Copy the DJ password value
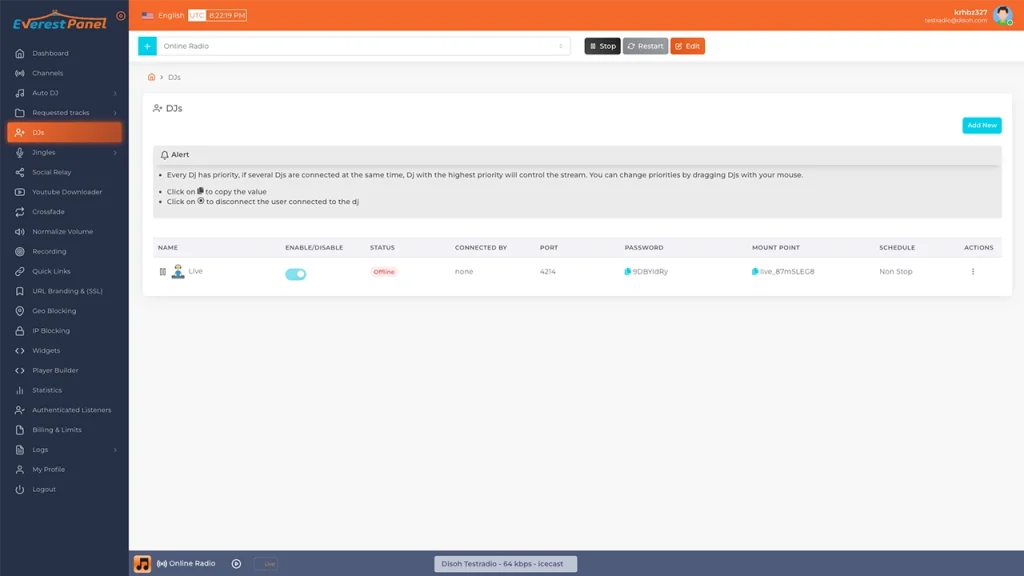The image size is (1024, 576). (628, 272)
